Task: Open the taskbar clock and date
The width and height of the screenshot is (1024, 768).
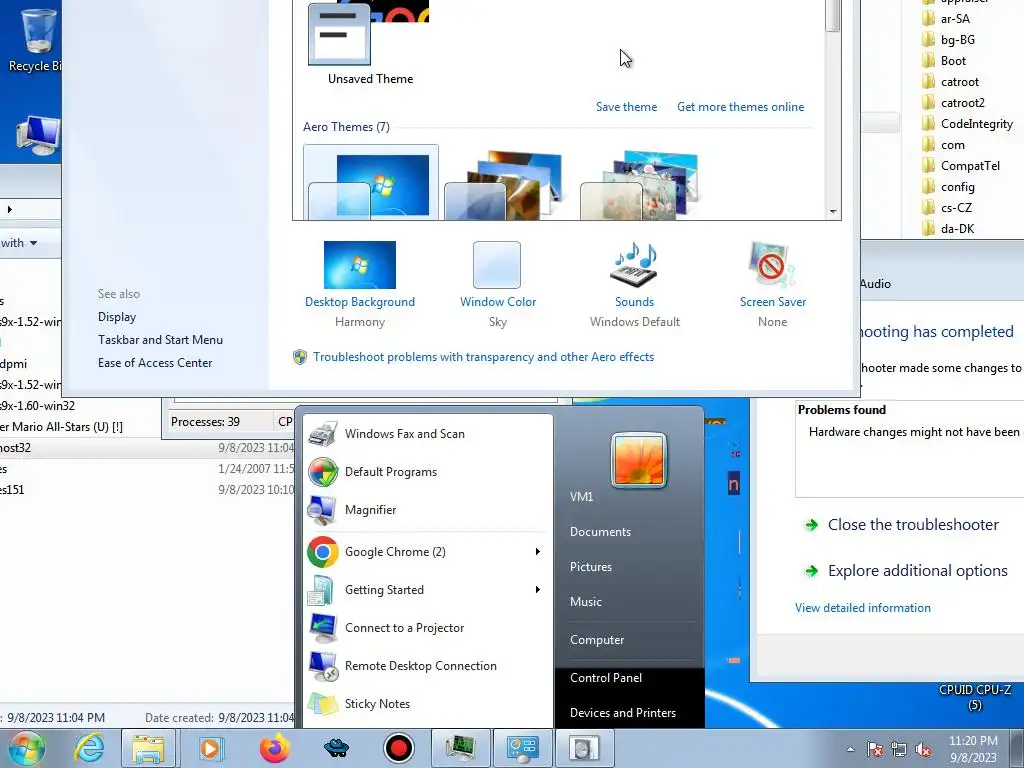Action: point(973,749)
